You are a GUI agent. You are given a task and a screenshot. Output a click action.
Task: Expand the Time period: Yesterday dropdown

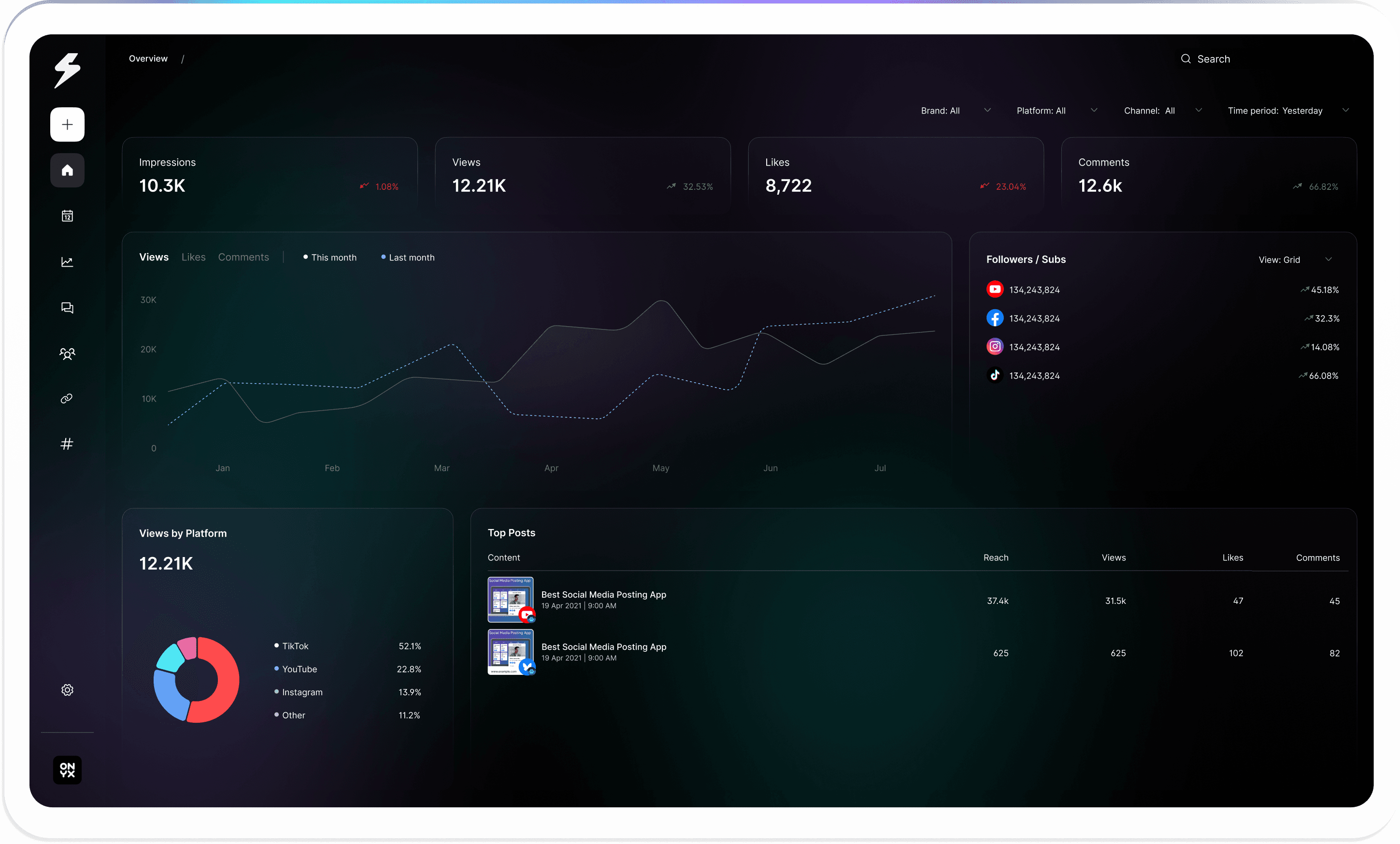[1287, 111]
